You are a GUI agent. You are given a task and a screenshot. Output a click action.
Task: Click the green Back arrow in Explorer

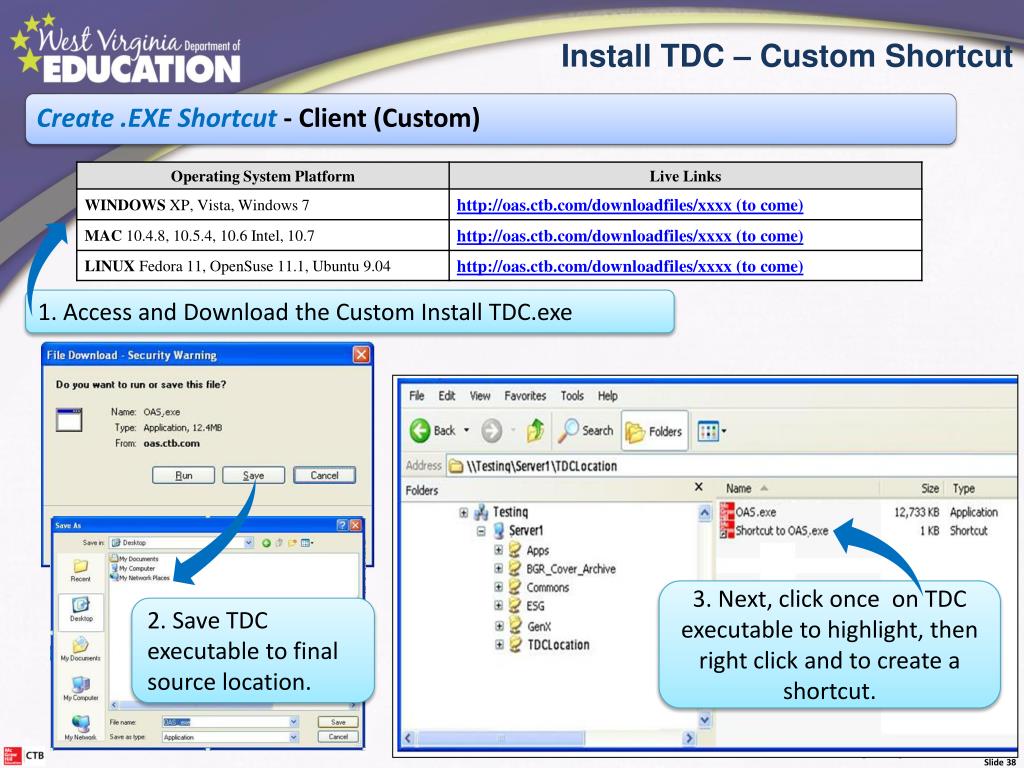(x=420, y=431)
